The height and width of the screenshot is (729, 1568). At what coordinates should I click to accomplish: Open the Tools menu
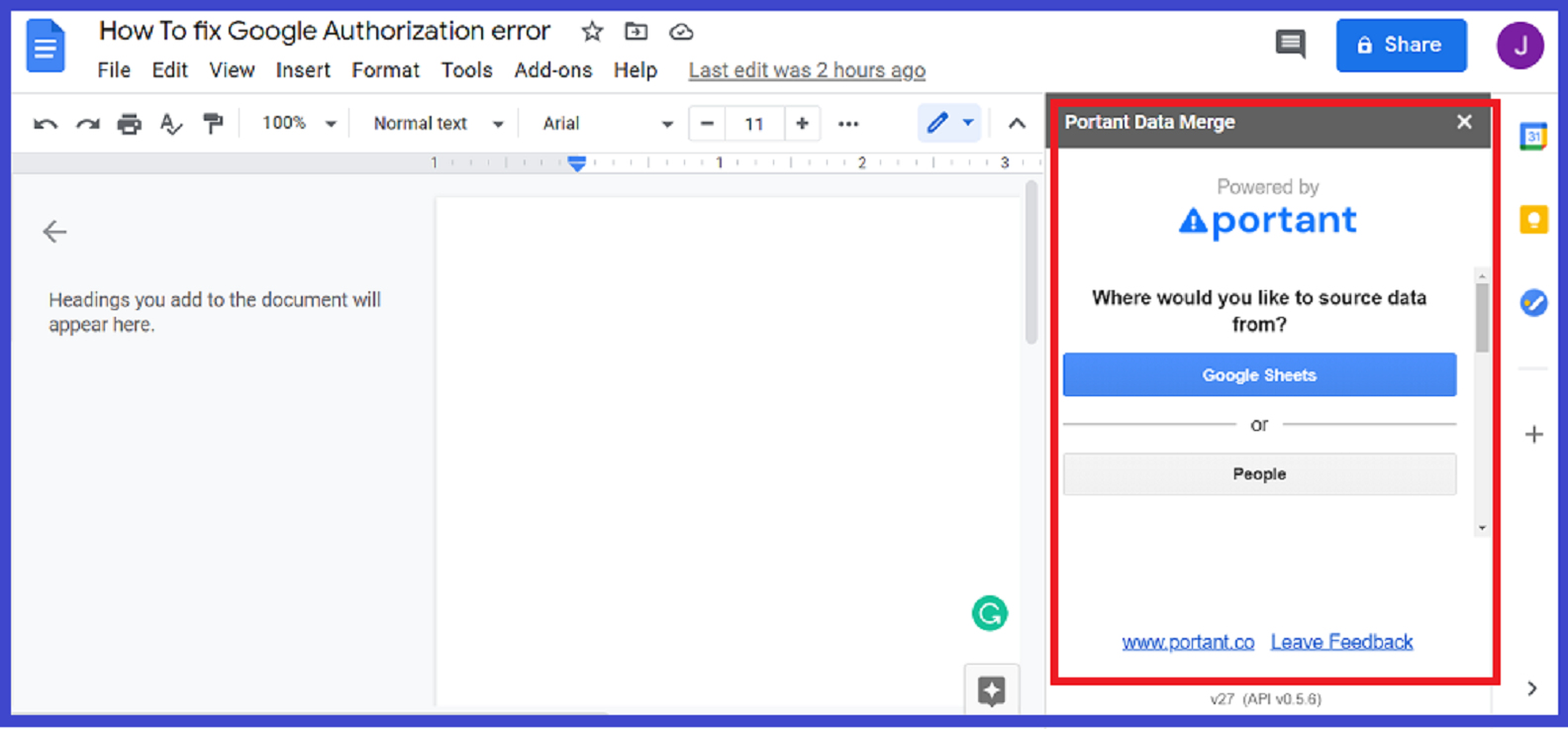[466, 70]
